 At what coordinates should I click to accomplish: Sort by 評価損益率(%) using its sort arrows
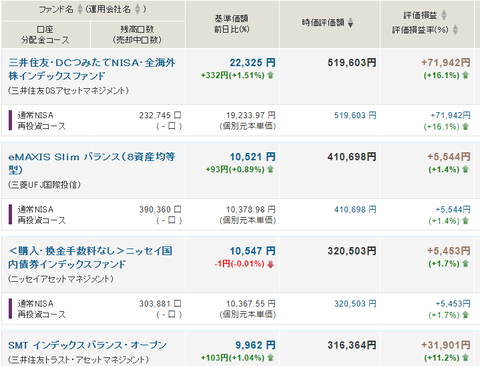(455, 30)
